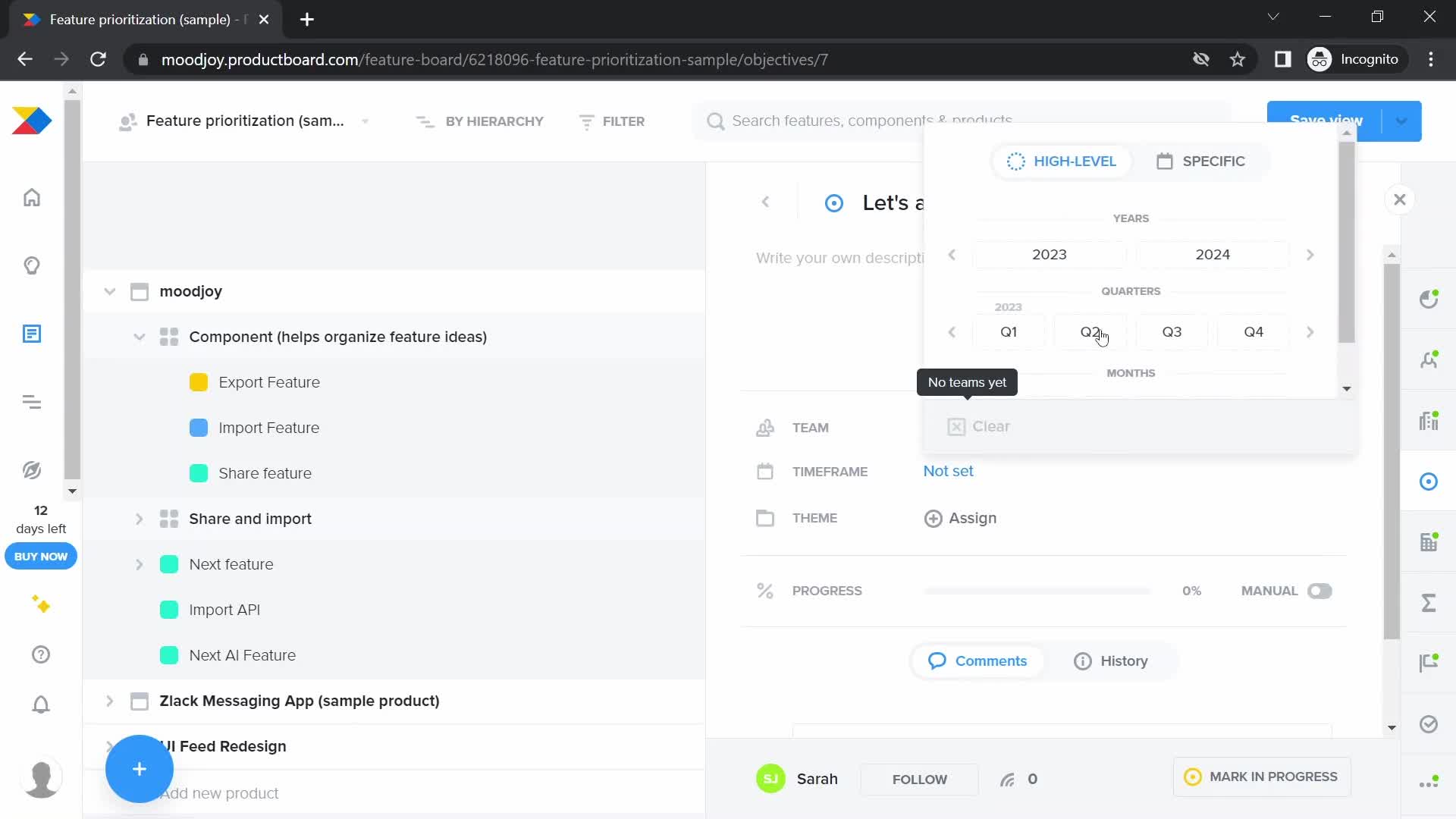
Task: Select the Specific timeframe mode
Action: 1201,162
